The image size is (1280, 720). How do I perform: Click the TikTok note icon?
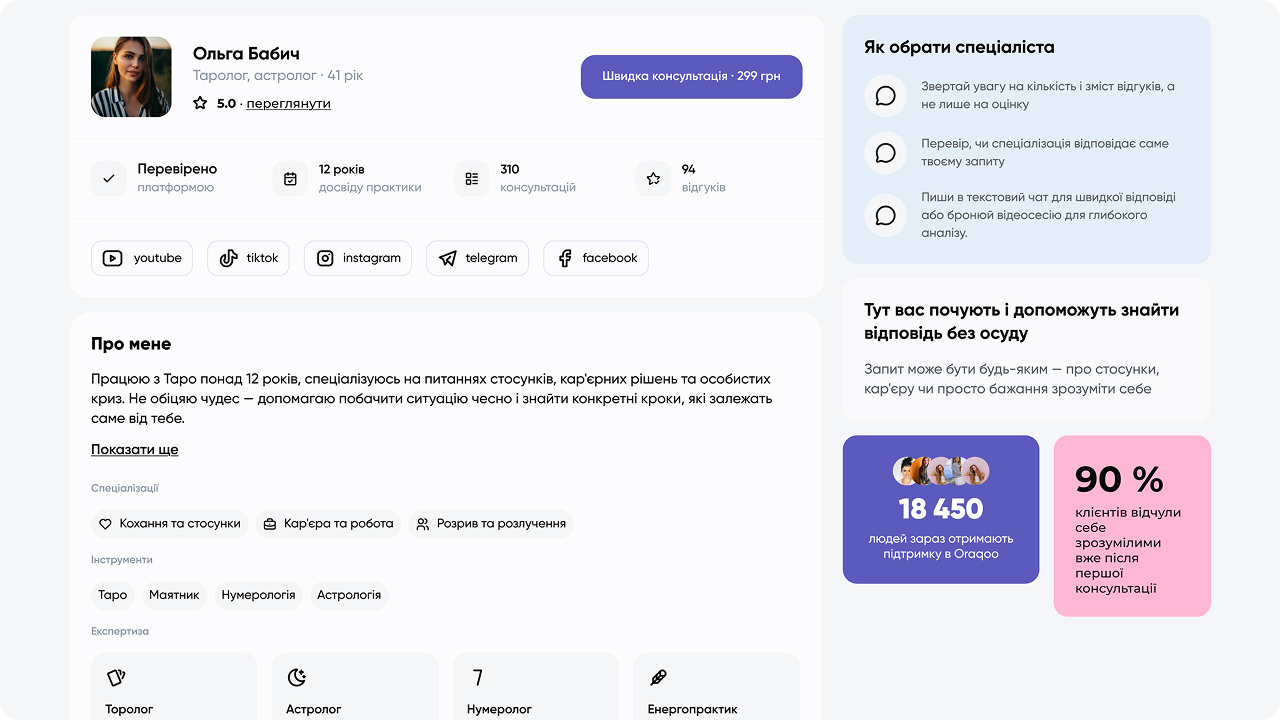click(228, 258)
